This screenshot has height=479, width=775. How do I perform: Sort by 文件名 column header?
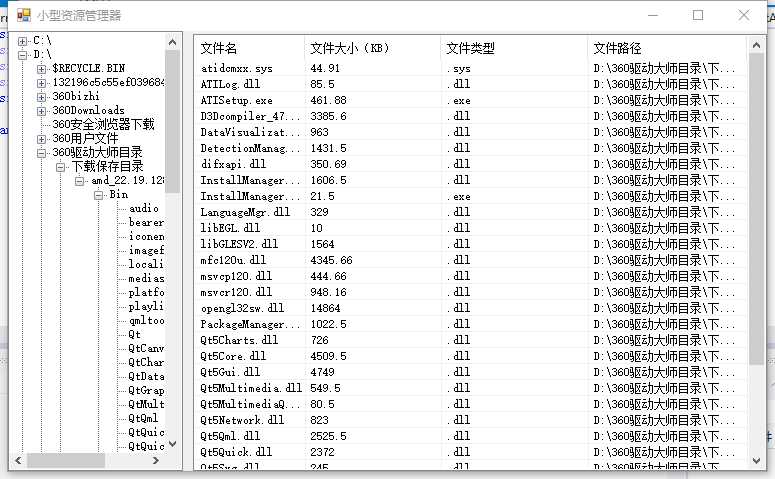tap(250, 48)
